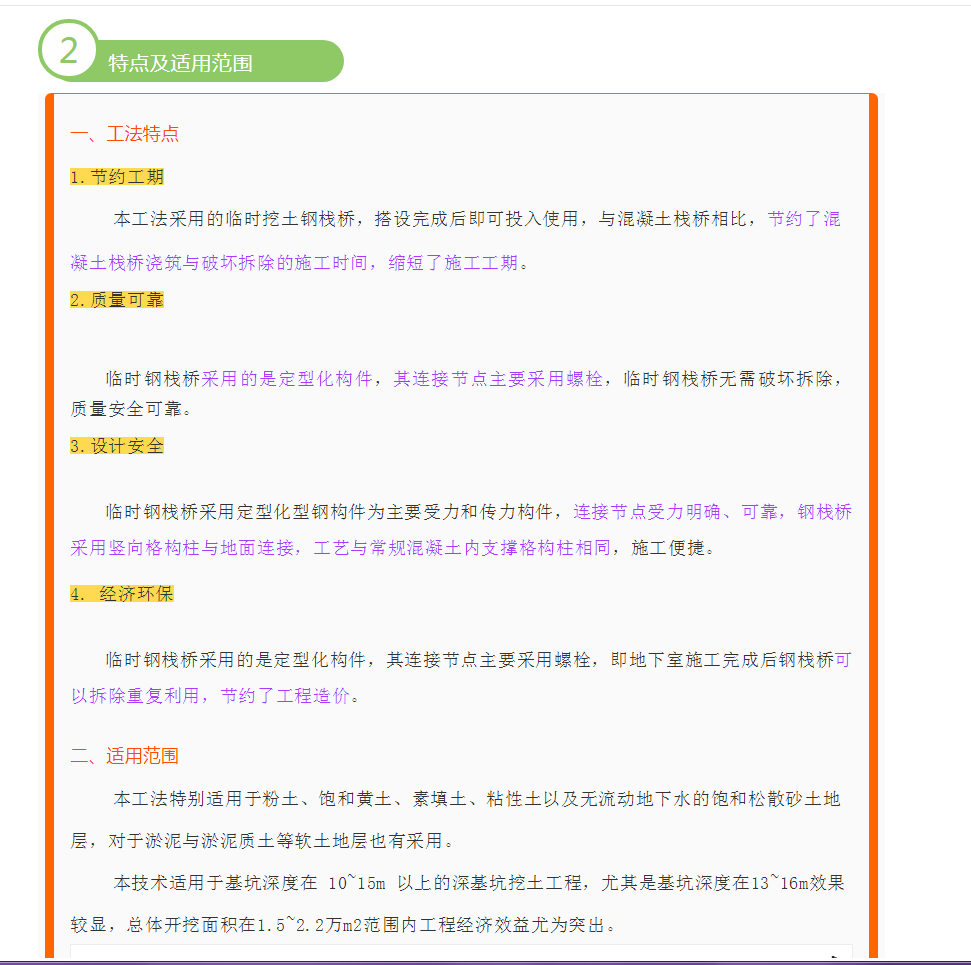This screenshot has width=971, height=965.
Task: Click the text 质量安全可靠。
Action: coord(131,409)
